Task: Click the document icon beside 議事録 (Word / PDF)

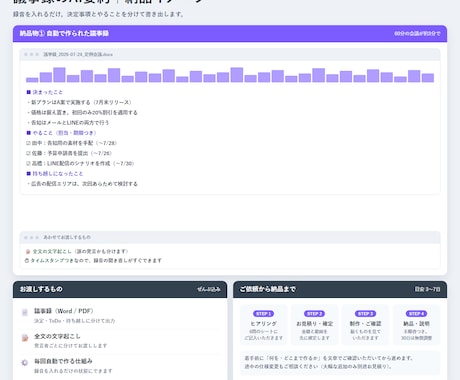Action: pos(25,312)
